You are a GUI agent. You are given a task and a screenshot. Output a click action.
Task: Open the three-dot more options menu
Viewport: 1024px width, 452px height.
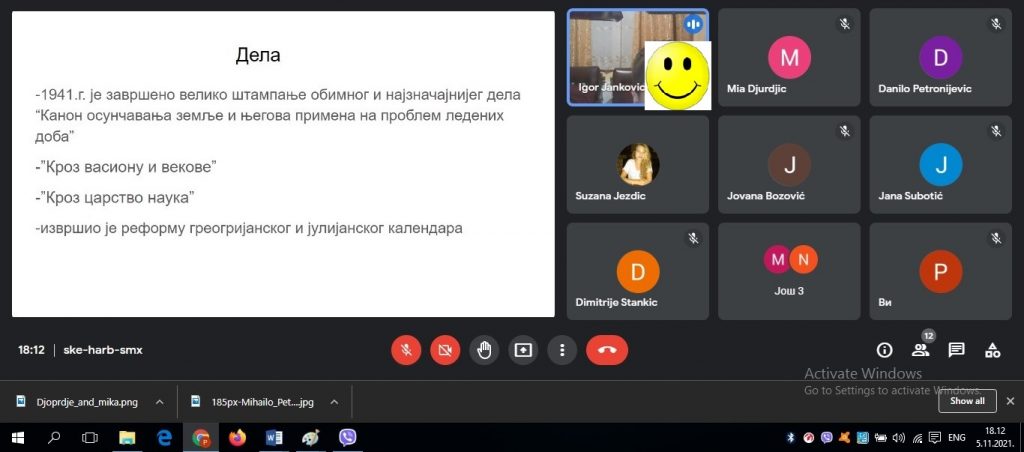pyautogui.click(x=562, y=350)
